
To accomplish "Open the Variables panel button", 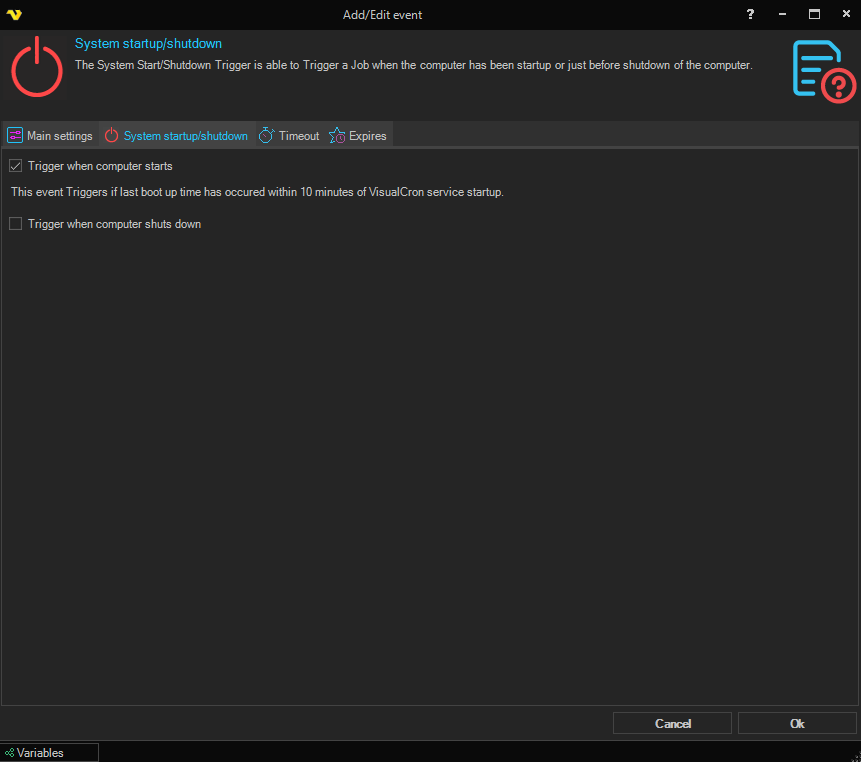I will pos(49,753).
